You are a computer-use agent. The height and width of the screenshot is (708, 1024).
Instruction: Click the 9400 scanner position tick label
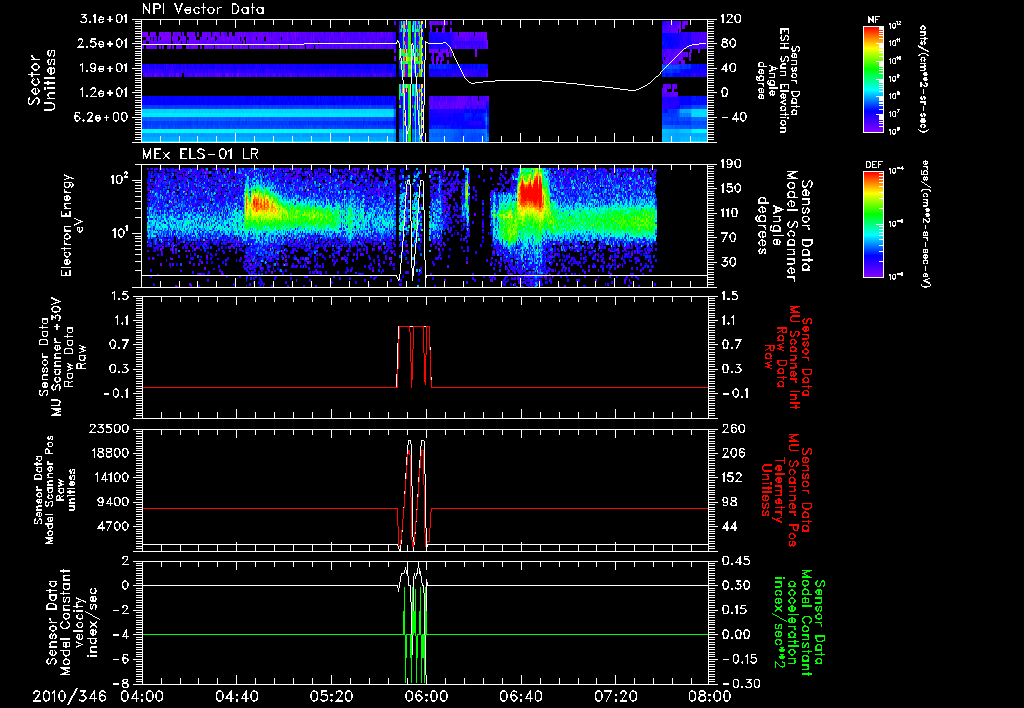pyautogui.click(x=114, y=502)
